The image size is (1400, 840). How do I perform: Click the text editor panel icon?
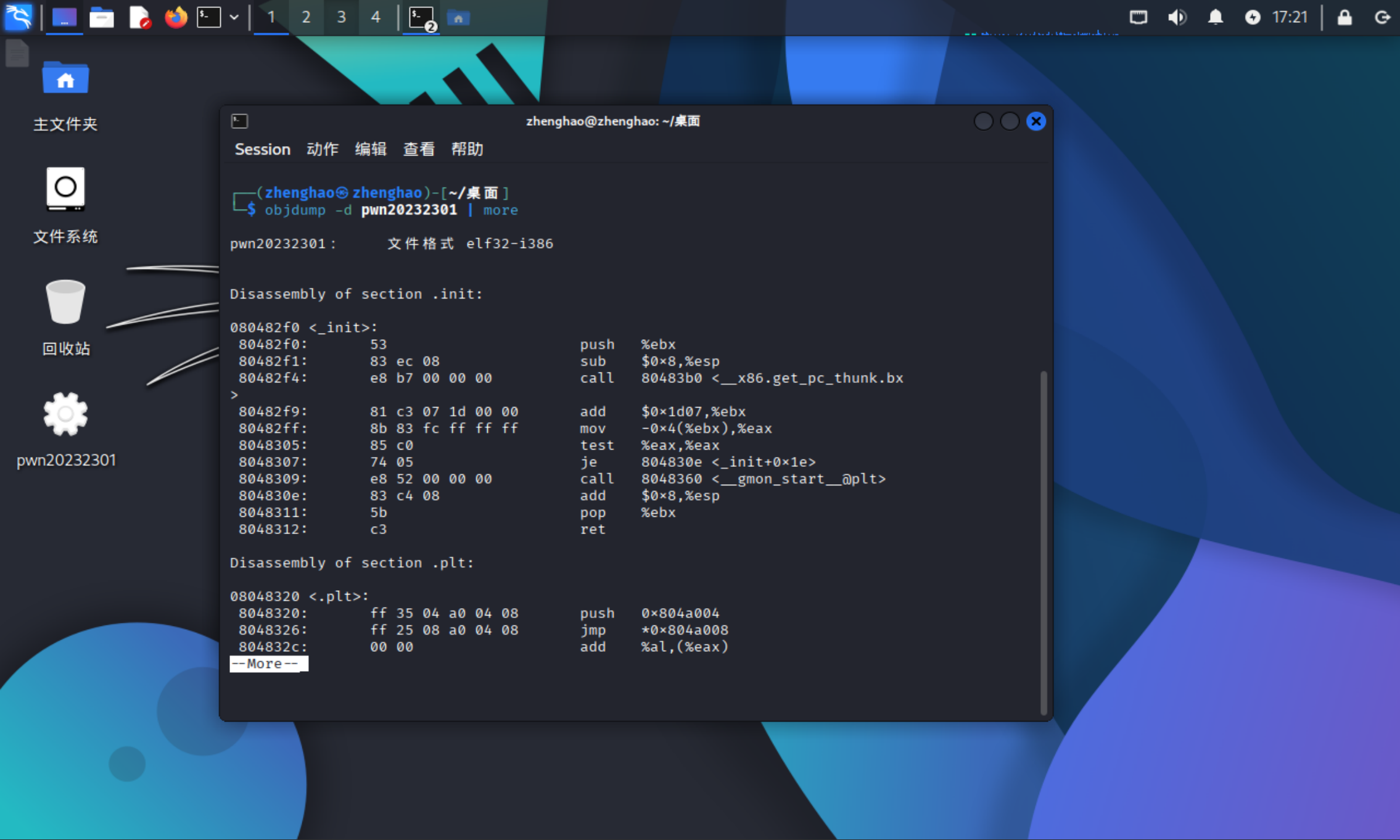(139, 17)
